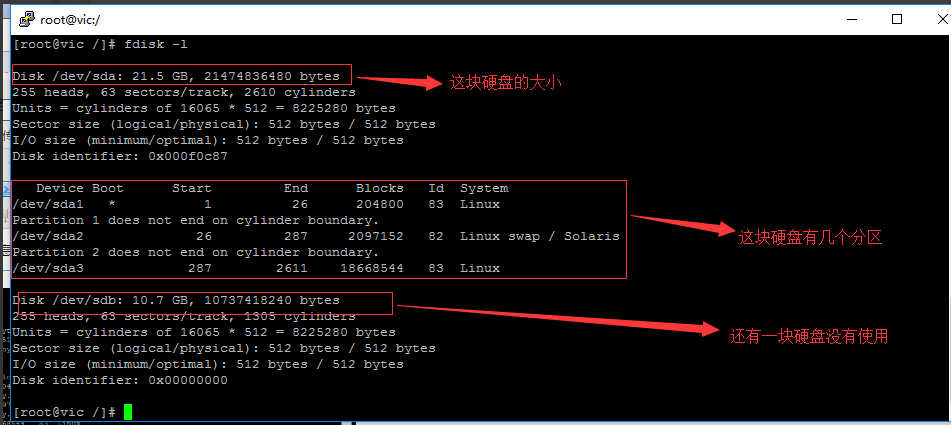951x425 pixels.
Task: Close the root@vic terminal window
Action: [939, 18]
